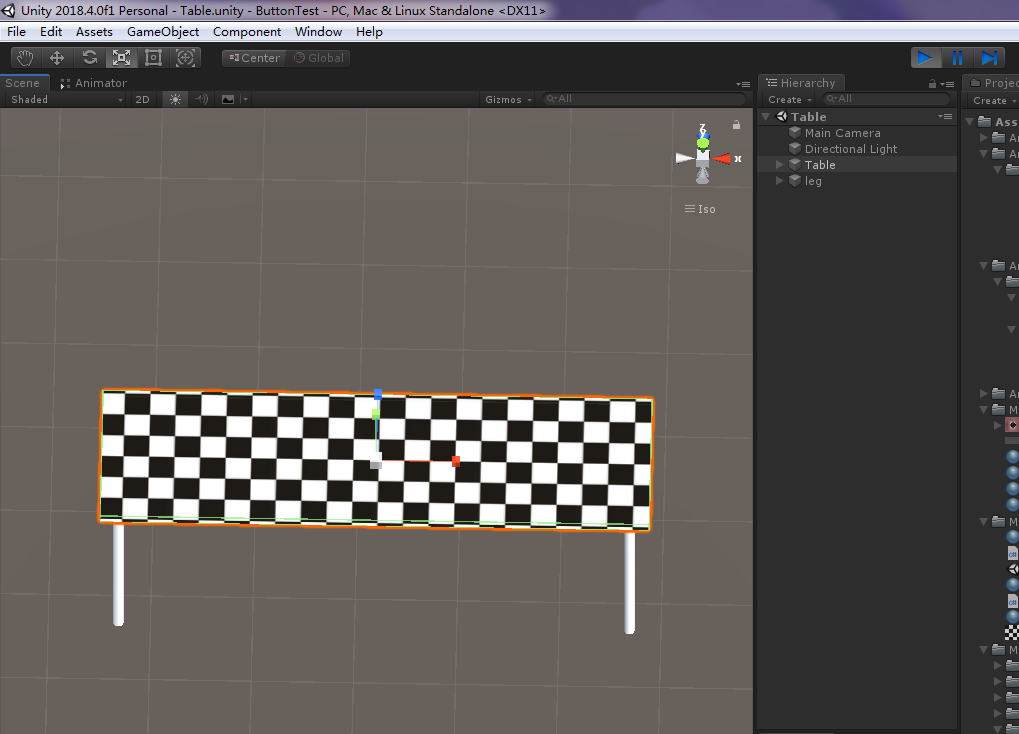Select the Move tool

(x=57, y=58)
